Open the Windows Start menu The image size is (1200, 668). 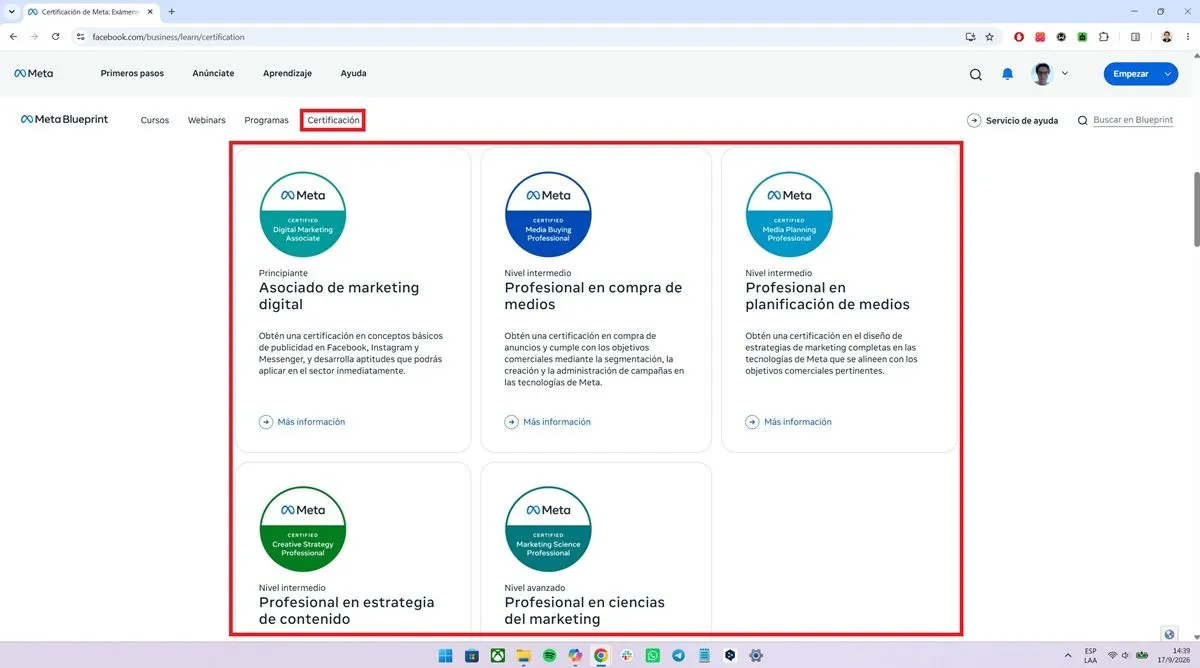coord(445,656)
